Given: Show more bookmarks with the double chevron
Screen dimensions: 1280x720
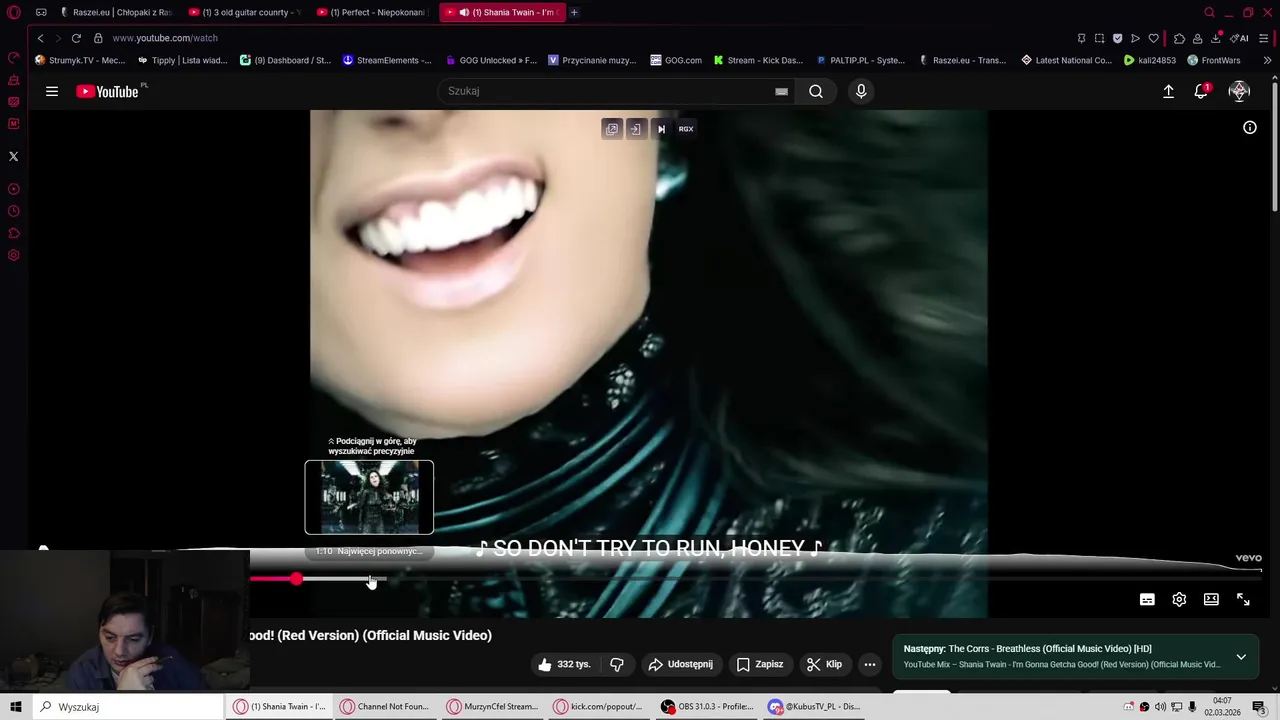Looking at the screenshot, I should click(1267, 60).
